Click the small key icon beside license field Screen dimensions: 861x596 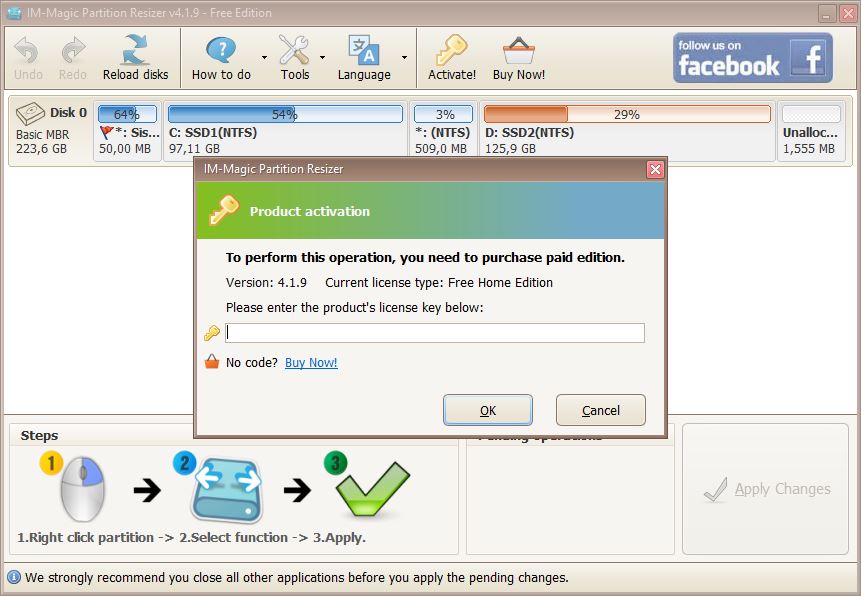212,333
